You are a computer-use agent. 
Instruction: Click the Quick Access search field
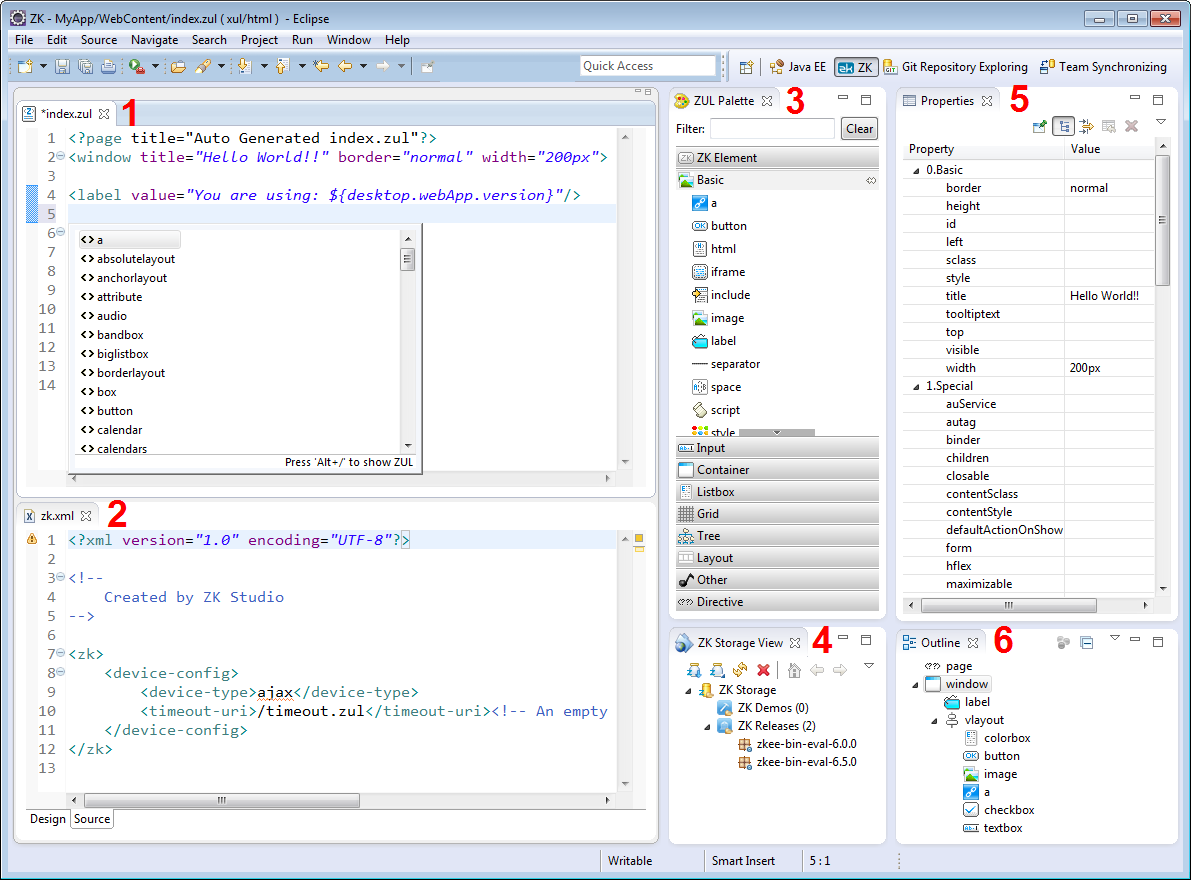click(x=649, y=66)
